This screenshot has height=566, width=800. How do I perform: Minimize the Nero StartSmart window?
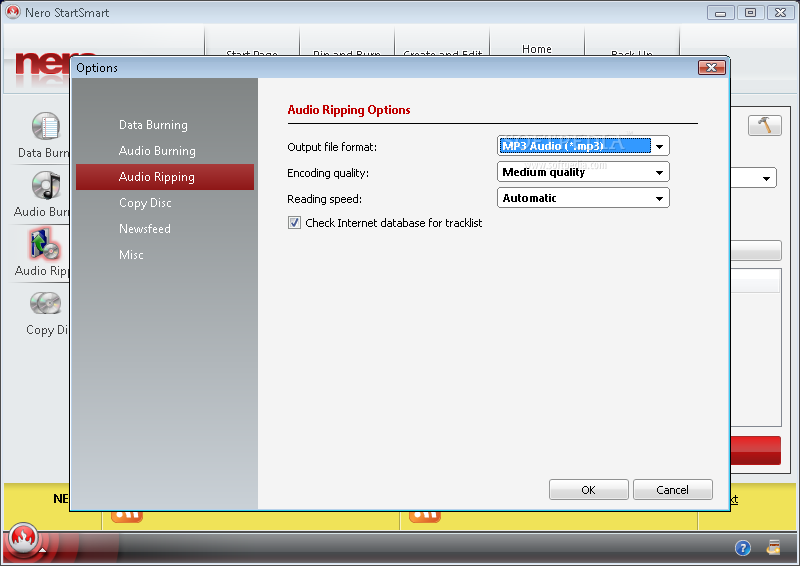[720, 13]
